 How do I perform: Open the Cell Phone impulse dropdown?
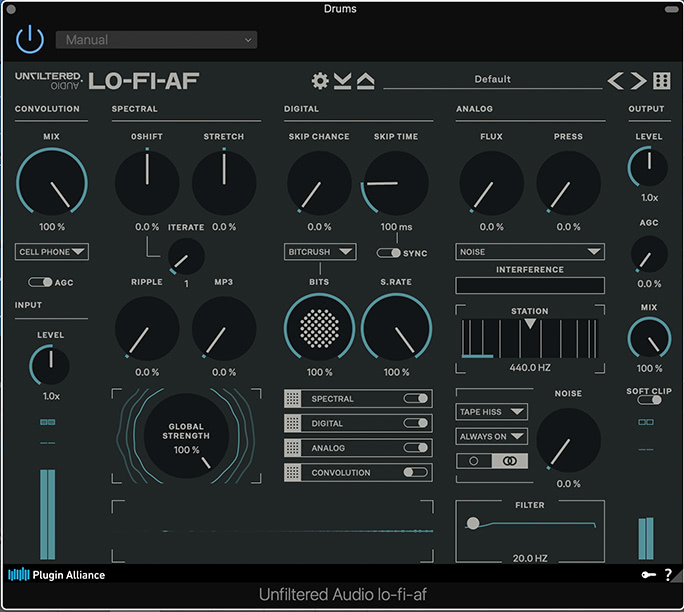point(51,252)
